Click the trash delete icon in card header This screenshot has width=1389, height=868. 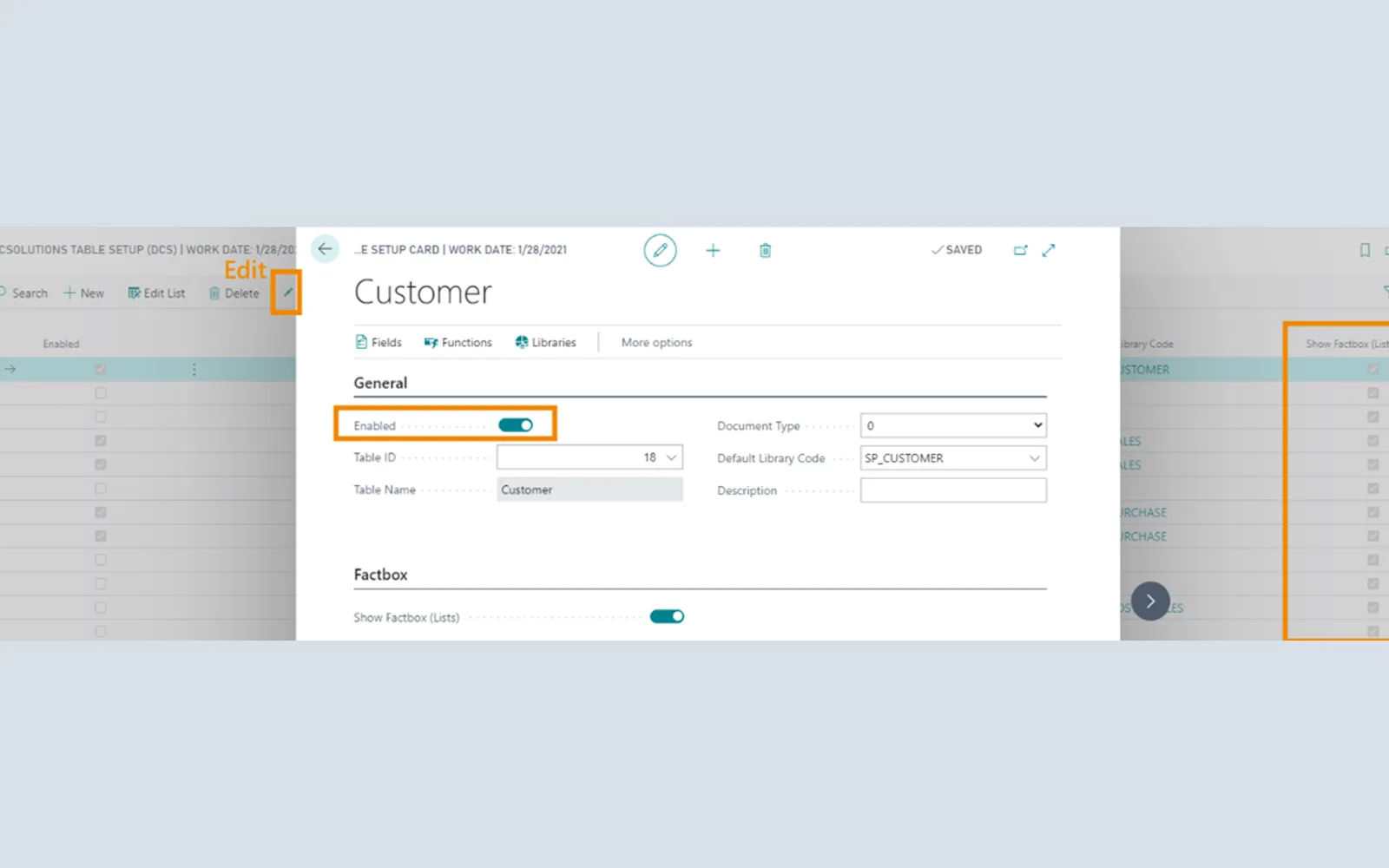pyautogui.click(x=765, y=250)
